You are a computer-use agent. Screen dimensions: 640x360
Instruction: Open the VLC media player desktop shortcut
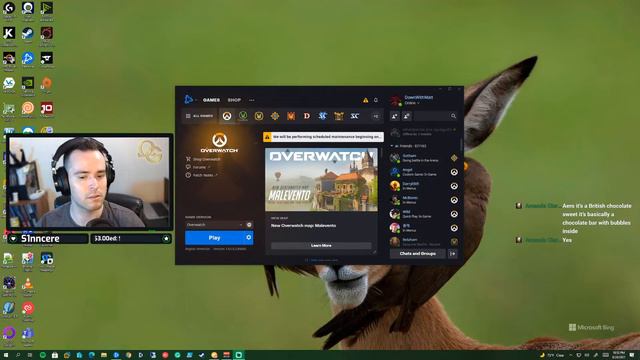point(28,284)
